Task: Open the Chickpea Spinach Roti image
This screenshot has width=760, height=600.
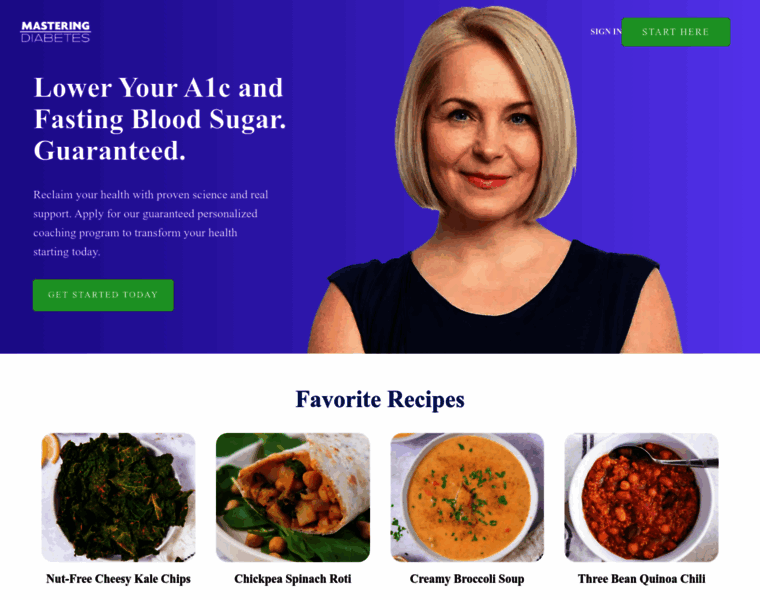Action: click(x=293, y=497)
